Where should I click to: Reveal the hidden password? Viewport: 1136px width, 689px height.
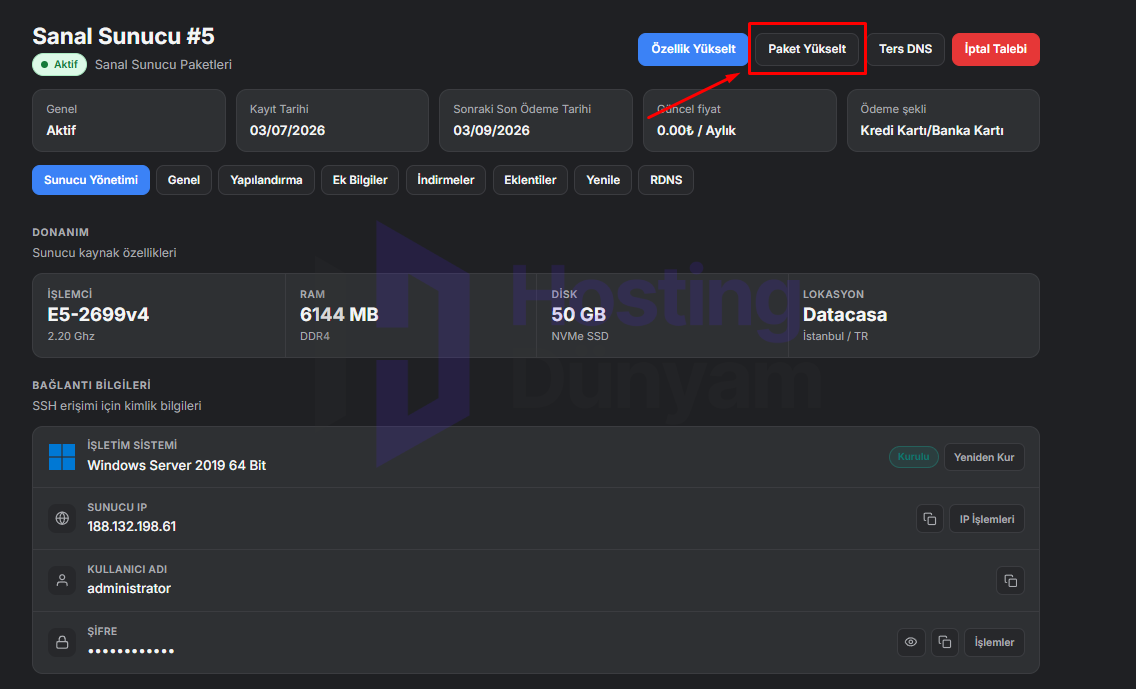911,642
